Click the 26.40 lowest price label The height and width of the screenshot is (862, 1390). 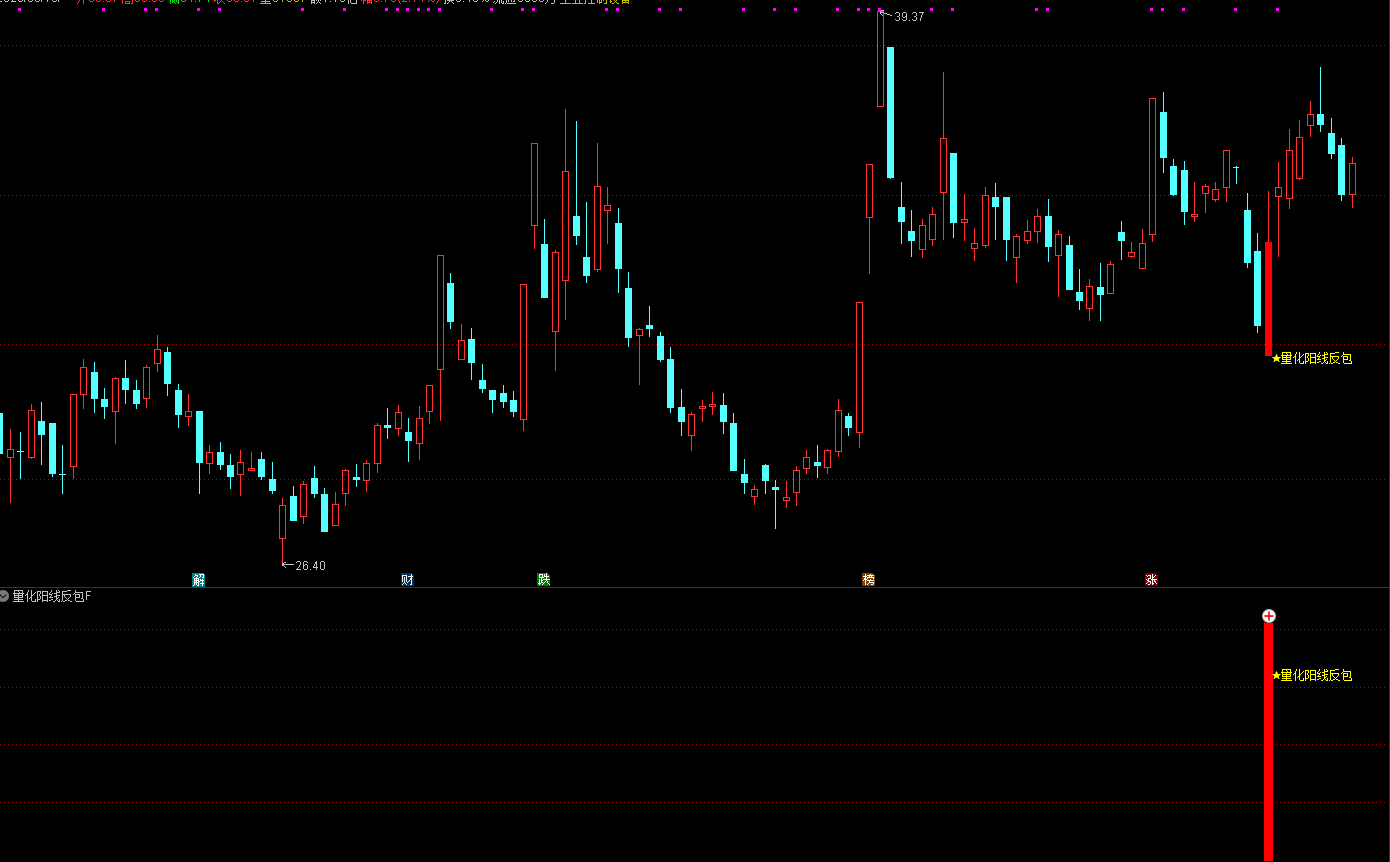pos(310,565)
